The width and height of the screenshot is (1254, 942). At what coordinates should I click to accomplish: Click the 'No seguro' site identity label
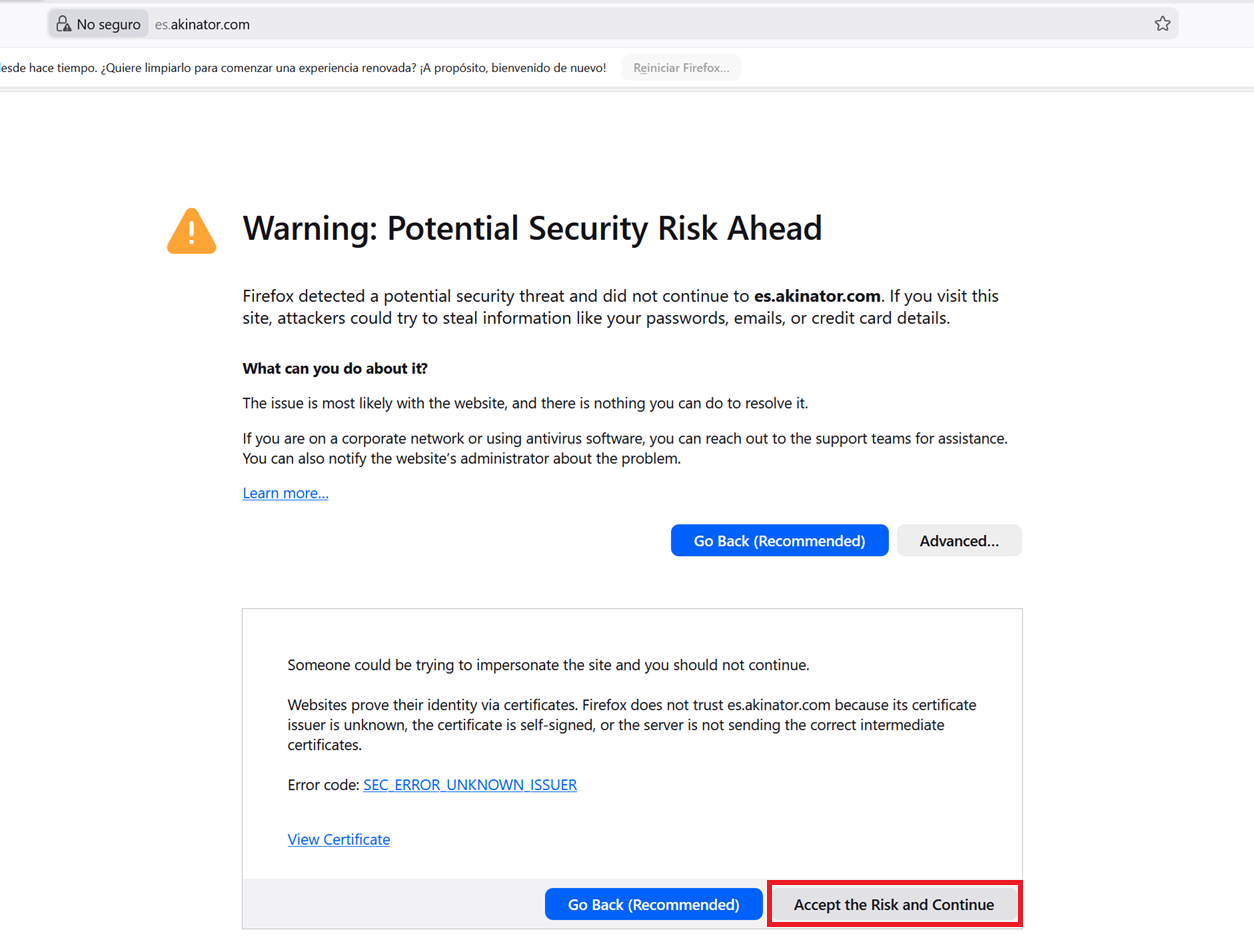coord(108,24)
